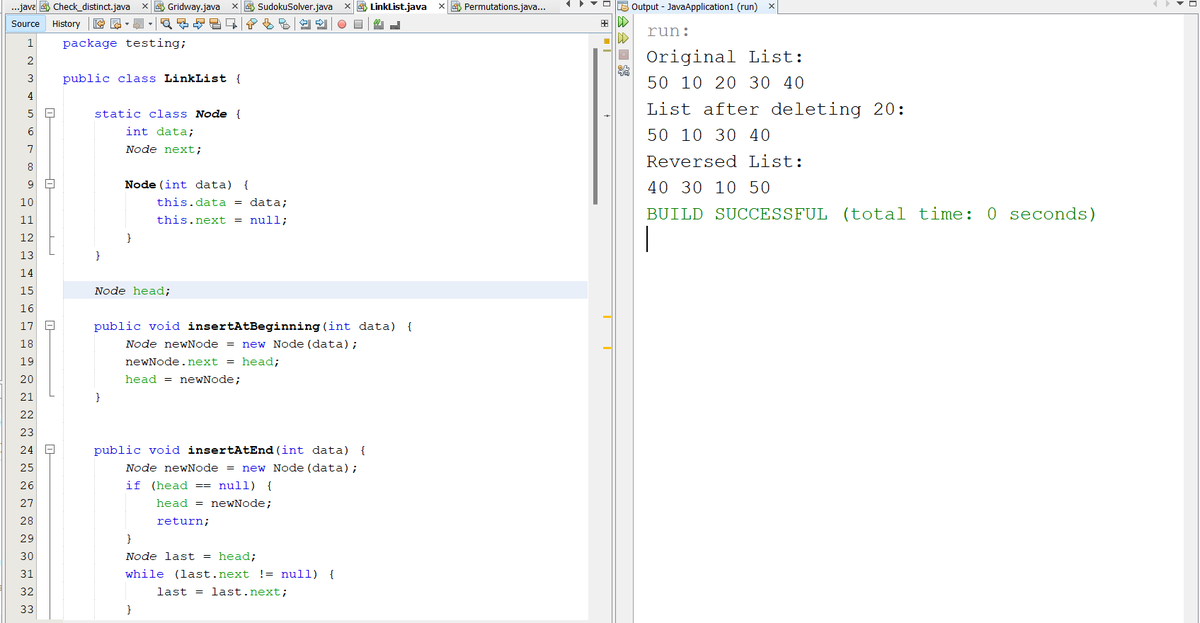The height and width of the screenshot is (623, 1200).
Task: Open Output settings wrench icon
Action: [x=623, y=70]
